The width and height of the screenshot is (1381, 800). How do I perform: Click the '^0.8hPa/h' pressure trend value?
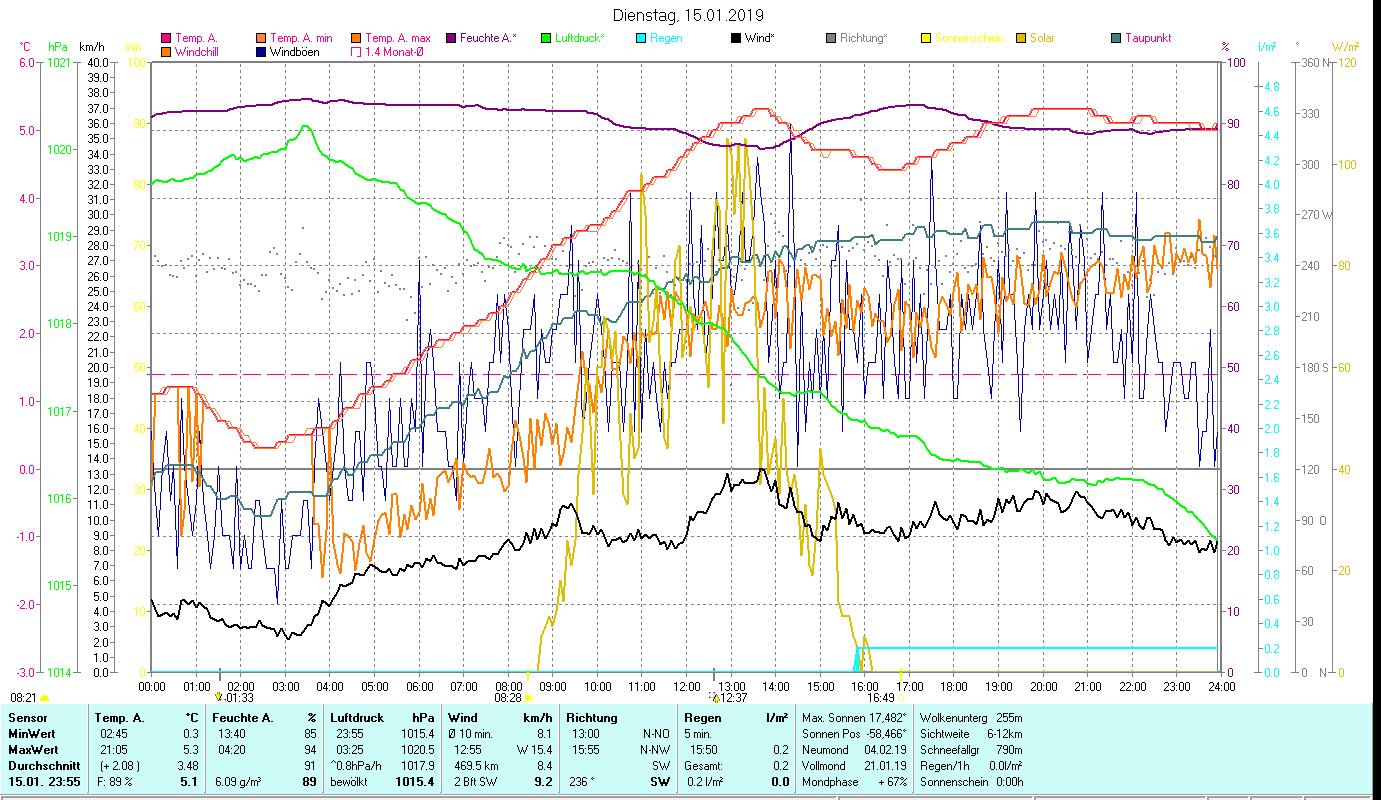358,766
